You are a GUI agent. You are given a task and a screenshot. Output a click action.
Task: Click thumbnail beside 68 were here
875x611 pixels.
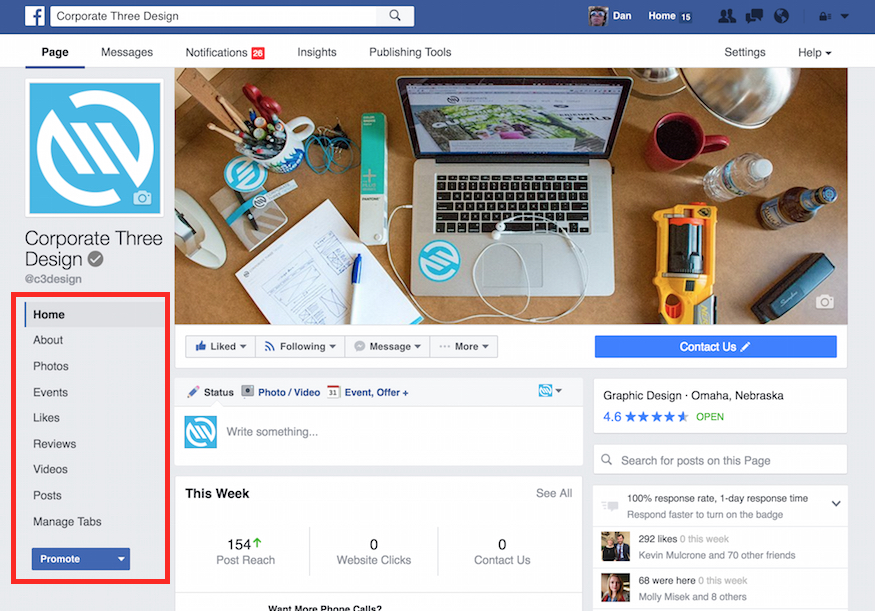[616, 588]
